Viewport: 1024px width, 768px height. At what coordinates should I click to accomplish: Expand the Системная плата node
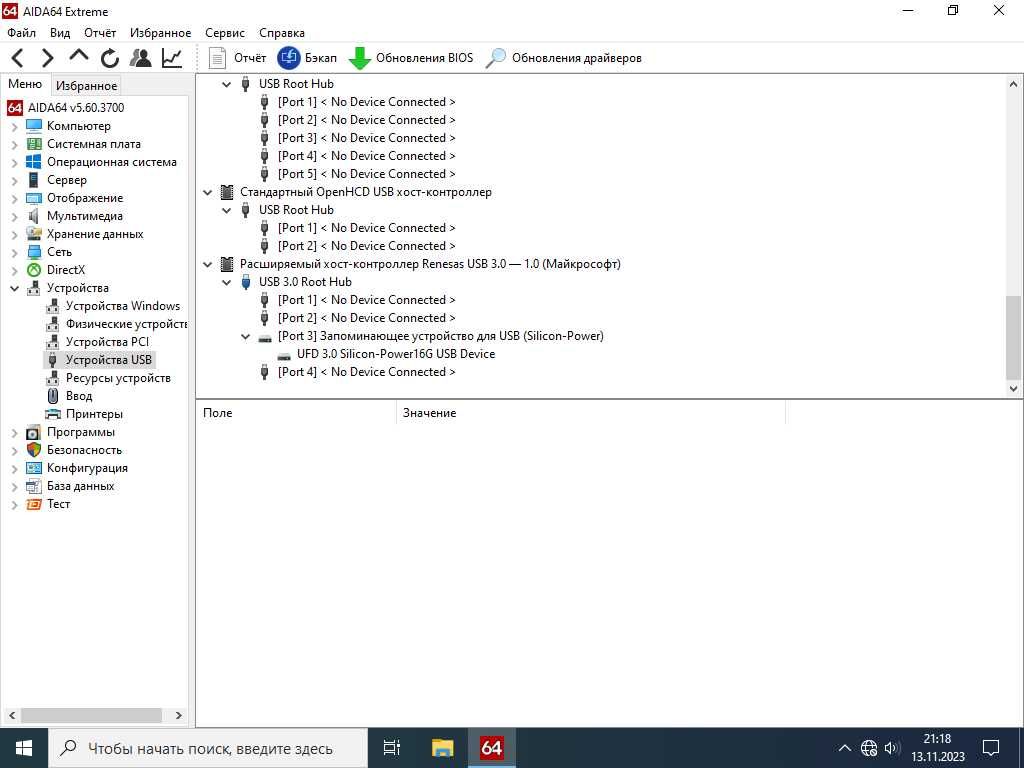coord(14,144)
